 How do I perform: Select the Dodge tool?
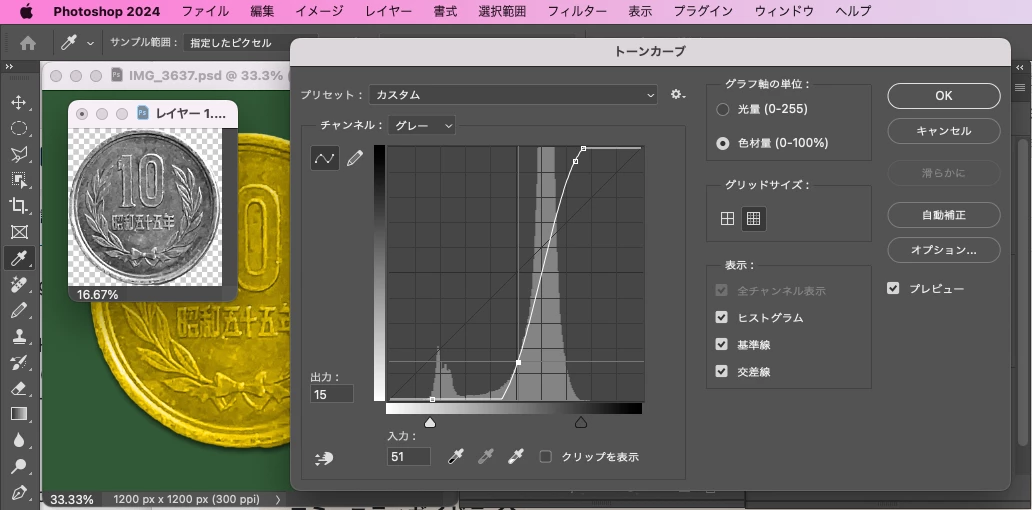[18, 466]
